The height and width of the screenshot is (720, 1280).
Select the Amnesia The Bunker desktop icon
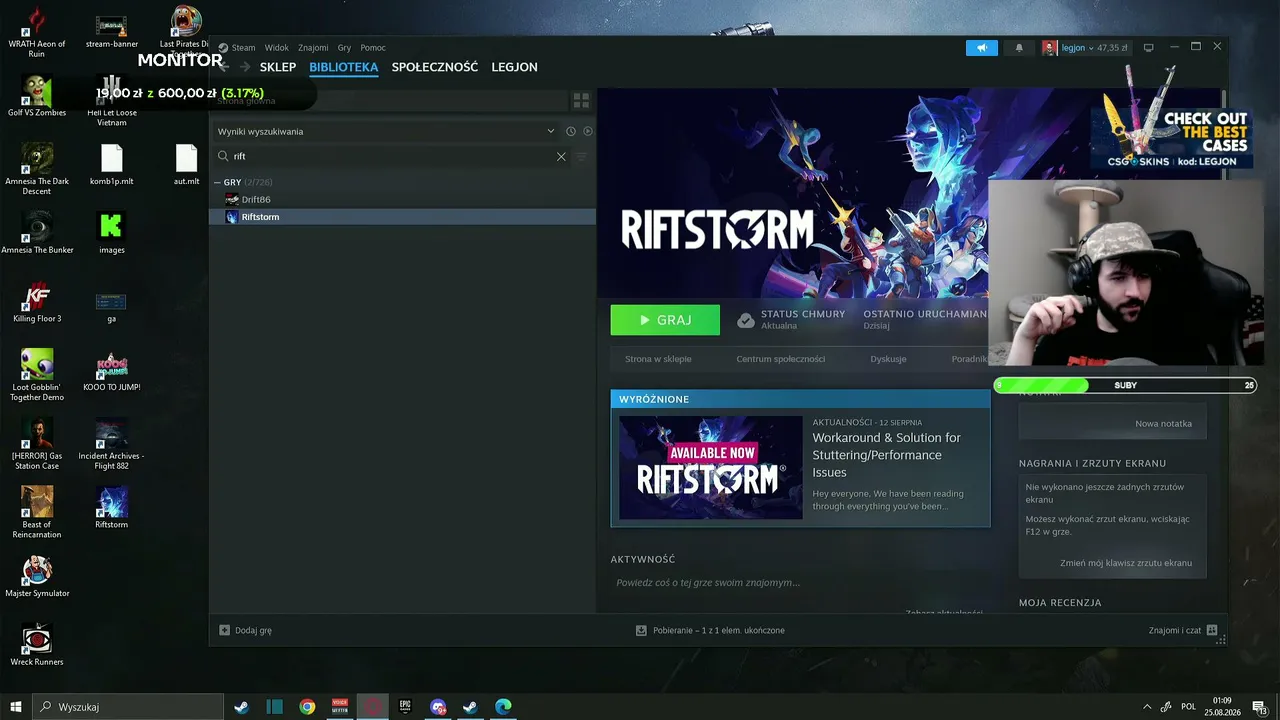pos(37,233)
